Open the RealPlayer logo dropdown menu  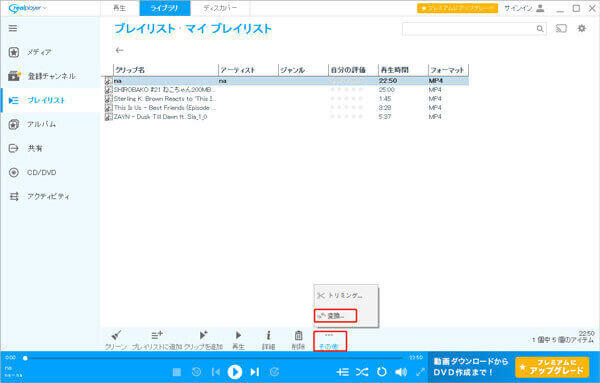click(27, 8)
